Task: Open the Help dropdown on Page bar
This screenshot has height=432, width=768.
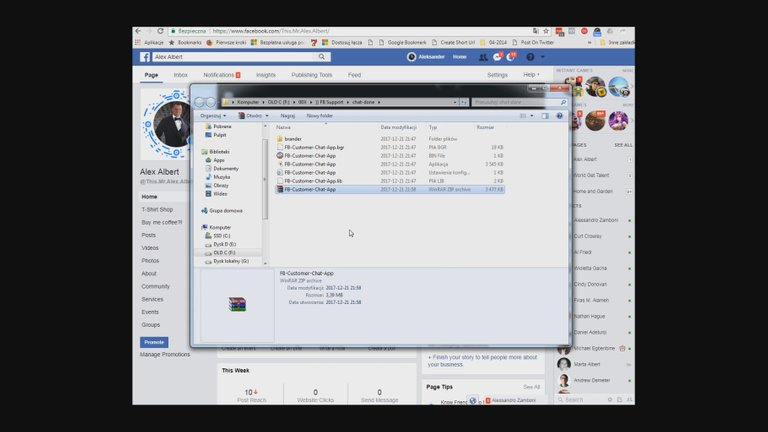Action: click(x=531, y=75)
